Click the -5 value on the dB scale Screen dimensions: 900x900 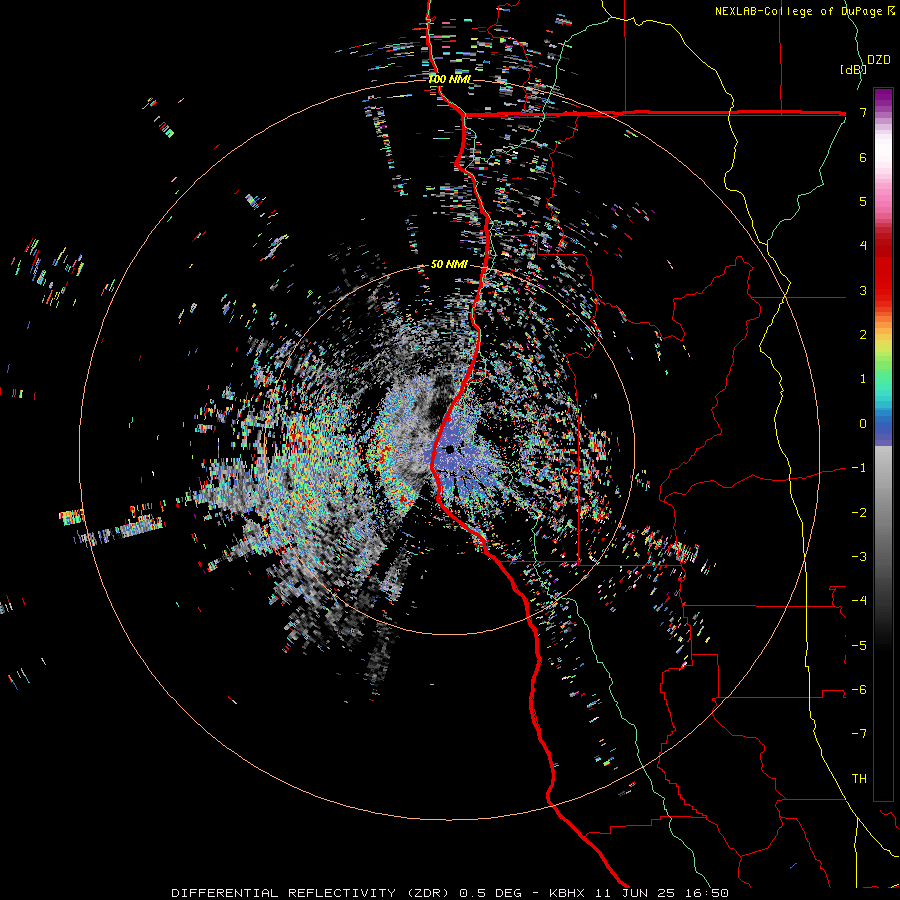tap(859, 646)
